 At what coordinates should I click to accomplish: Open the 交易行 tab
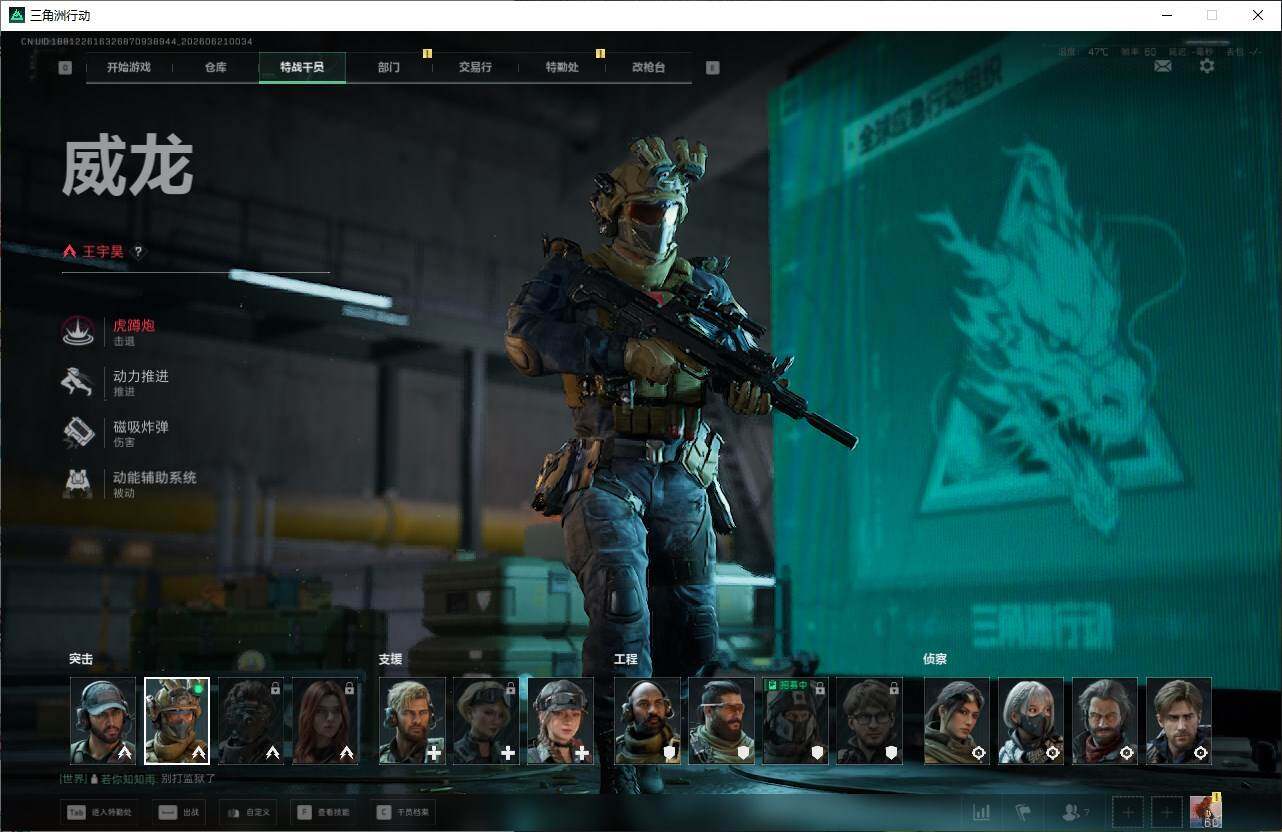pyautogui.click(x=475, y=68)
